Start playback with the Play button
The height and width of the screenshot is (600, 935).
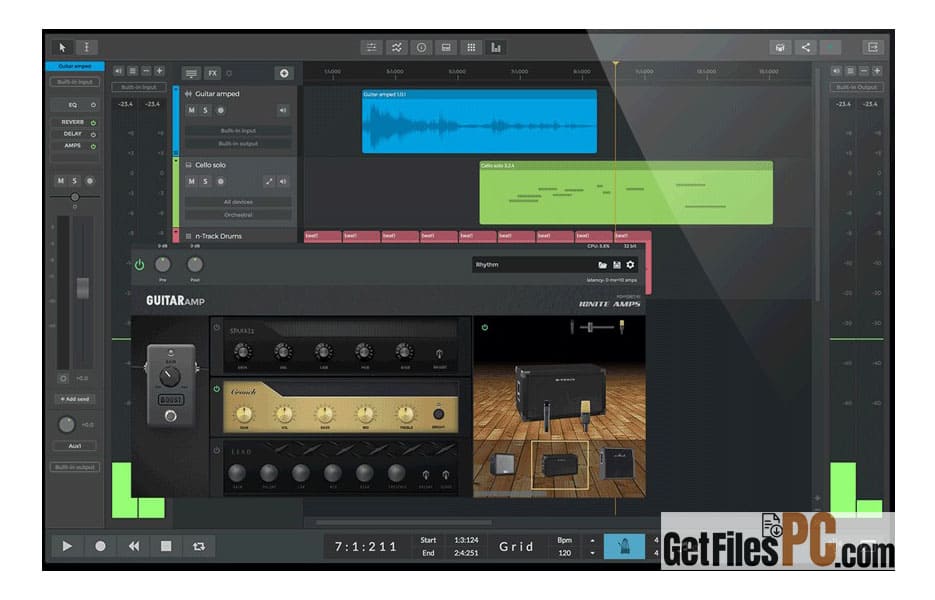67,546
